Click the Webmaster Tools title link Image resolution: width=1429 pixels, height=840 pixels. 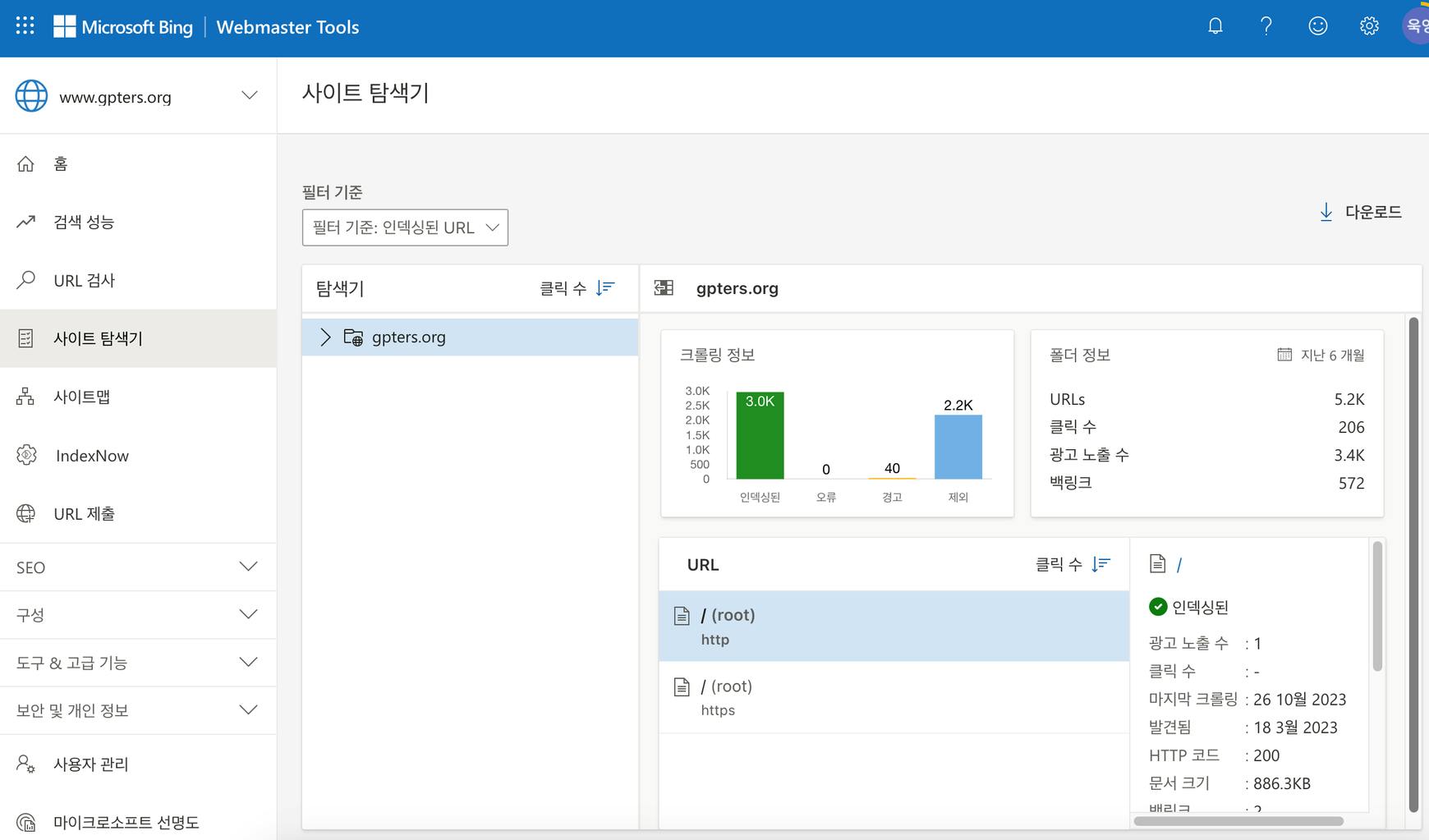point(287,27)
